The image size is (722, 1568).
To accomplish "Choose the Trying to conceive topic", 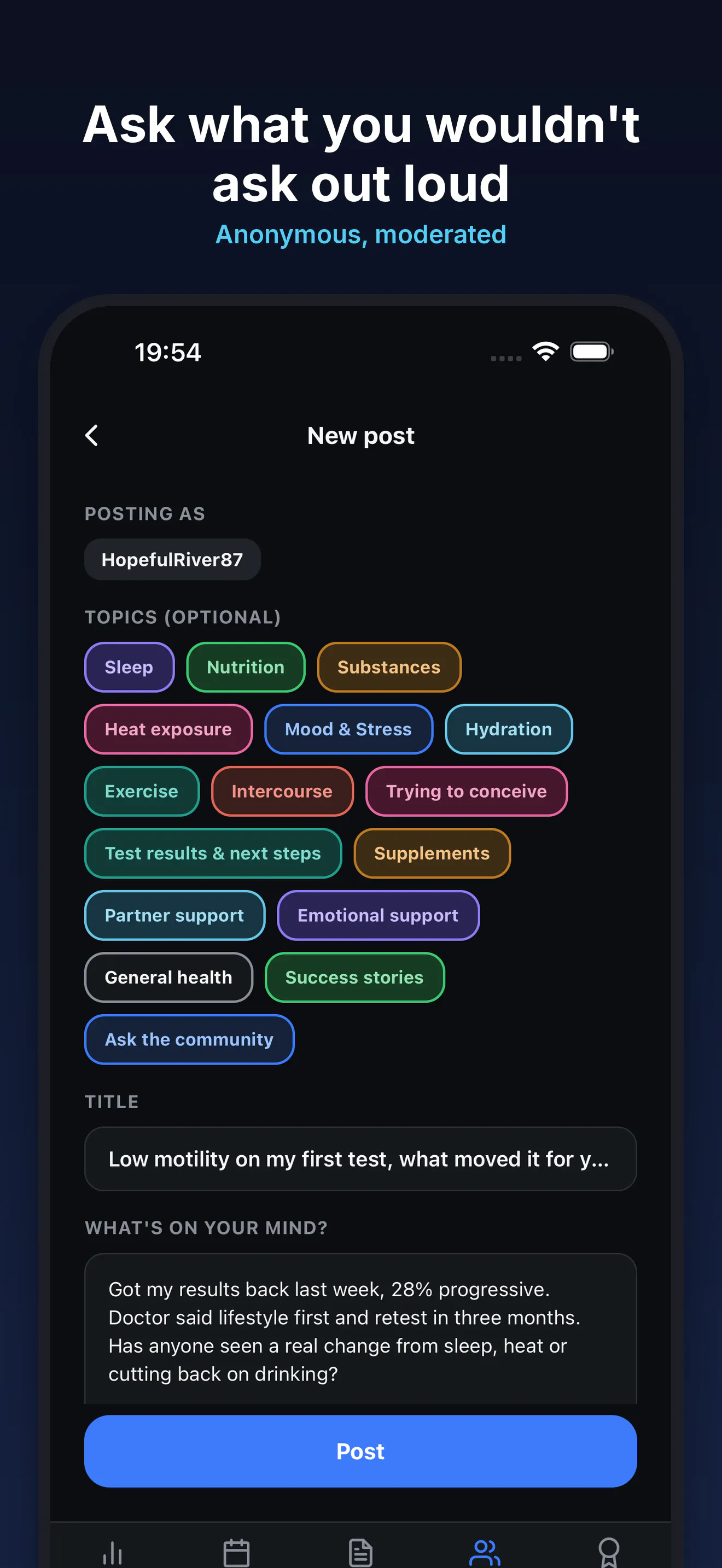I will coord(467,791).
